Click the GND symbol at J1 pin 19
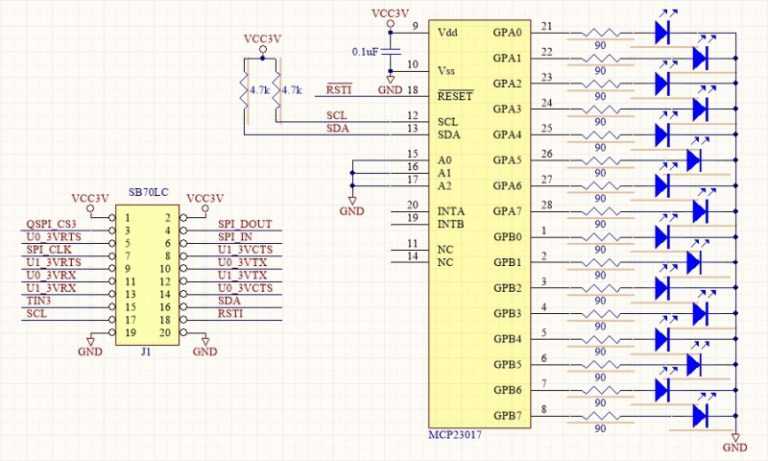Image resolution: width=768 pixels, height=461 pixels. pos(90,346)
